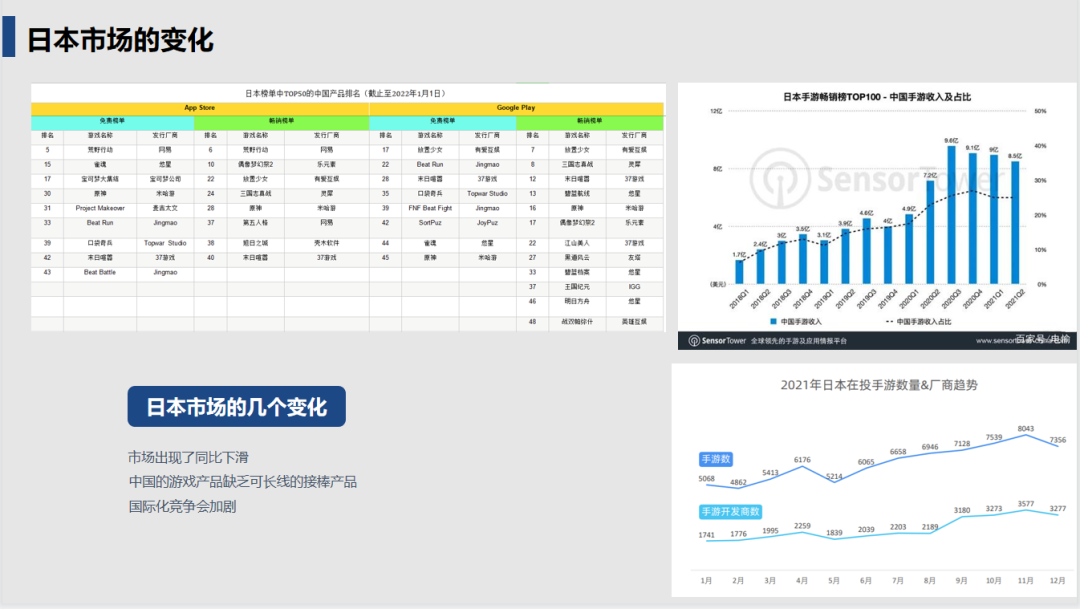
Task: Click the footer text 全球领先的手游及应用情报平台
Action: click(x=798, y=341)
